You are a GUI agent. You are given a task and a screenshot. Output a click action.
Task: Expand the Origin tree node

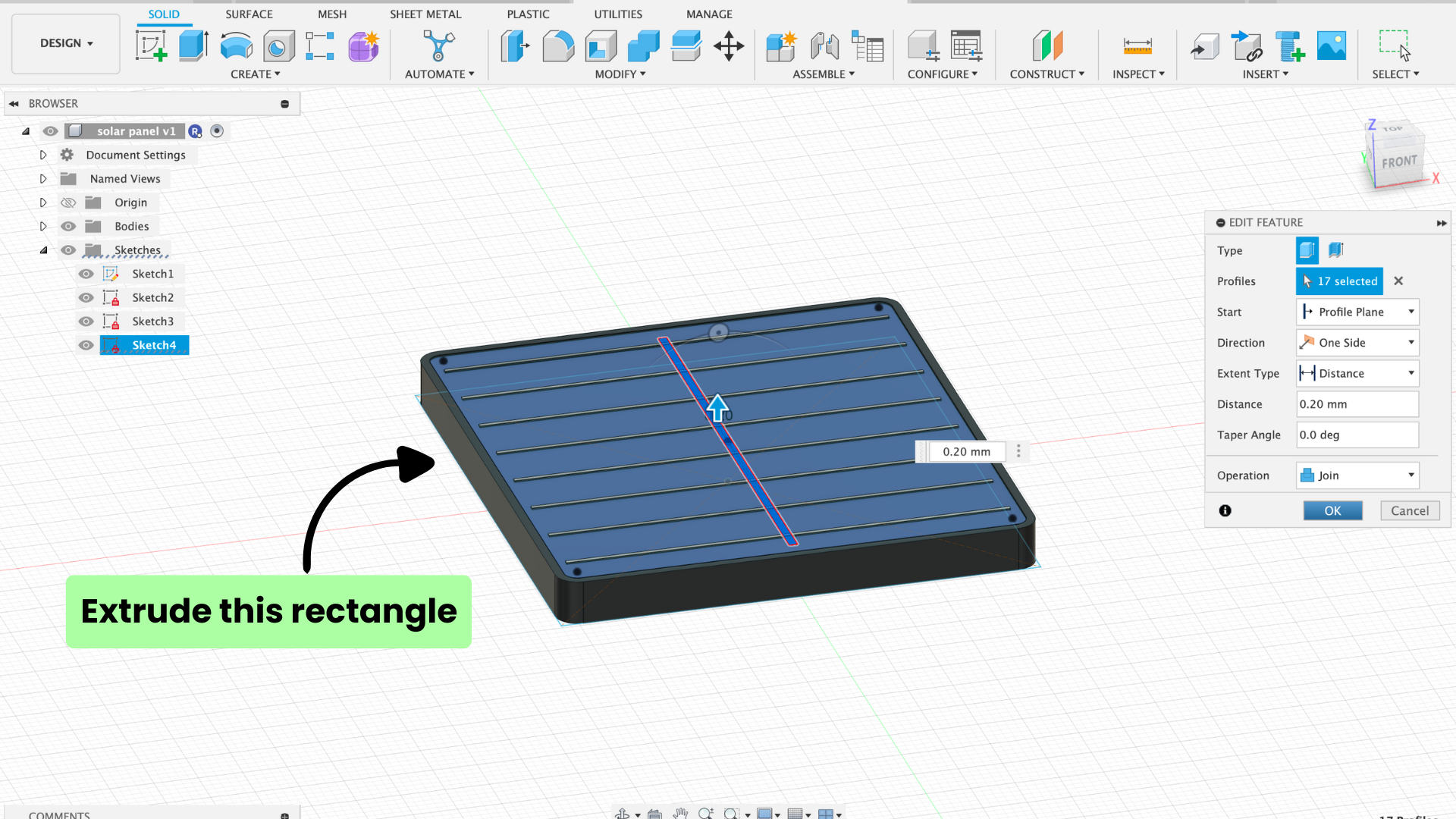[43, 202]
